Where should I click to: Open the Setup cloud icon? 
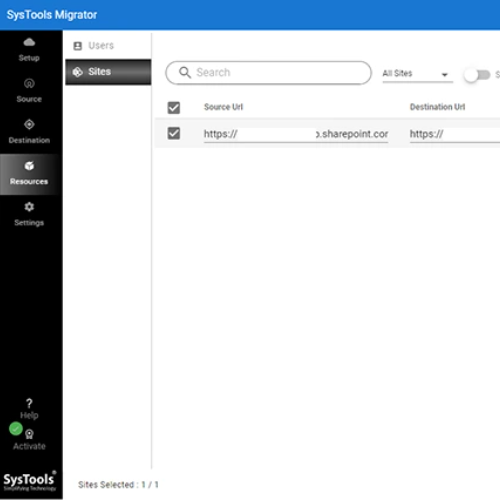click(x=29, y=42)
